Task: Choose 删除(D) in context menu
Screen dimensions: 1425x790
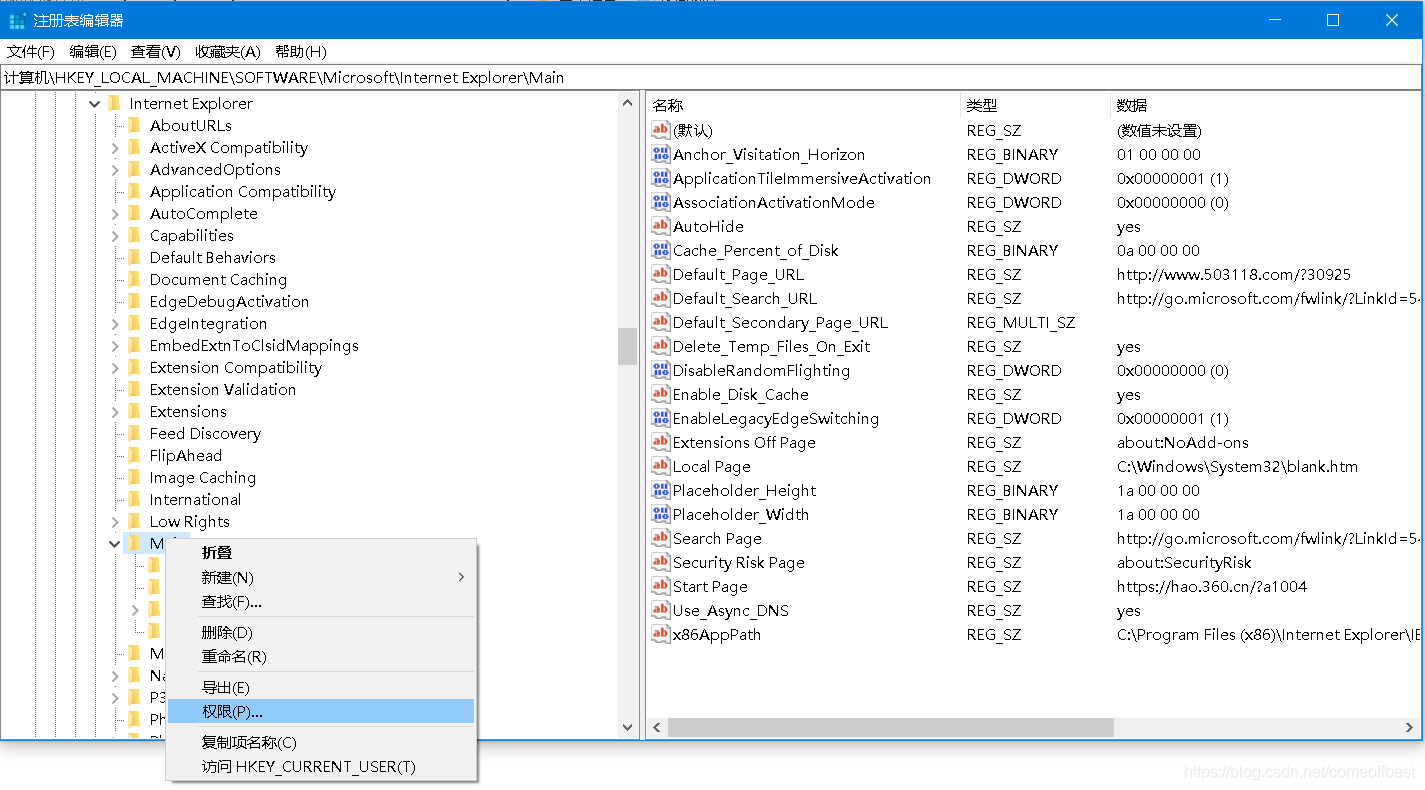Action: click(321, 632)
